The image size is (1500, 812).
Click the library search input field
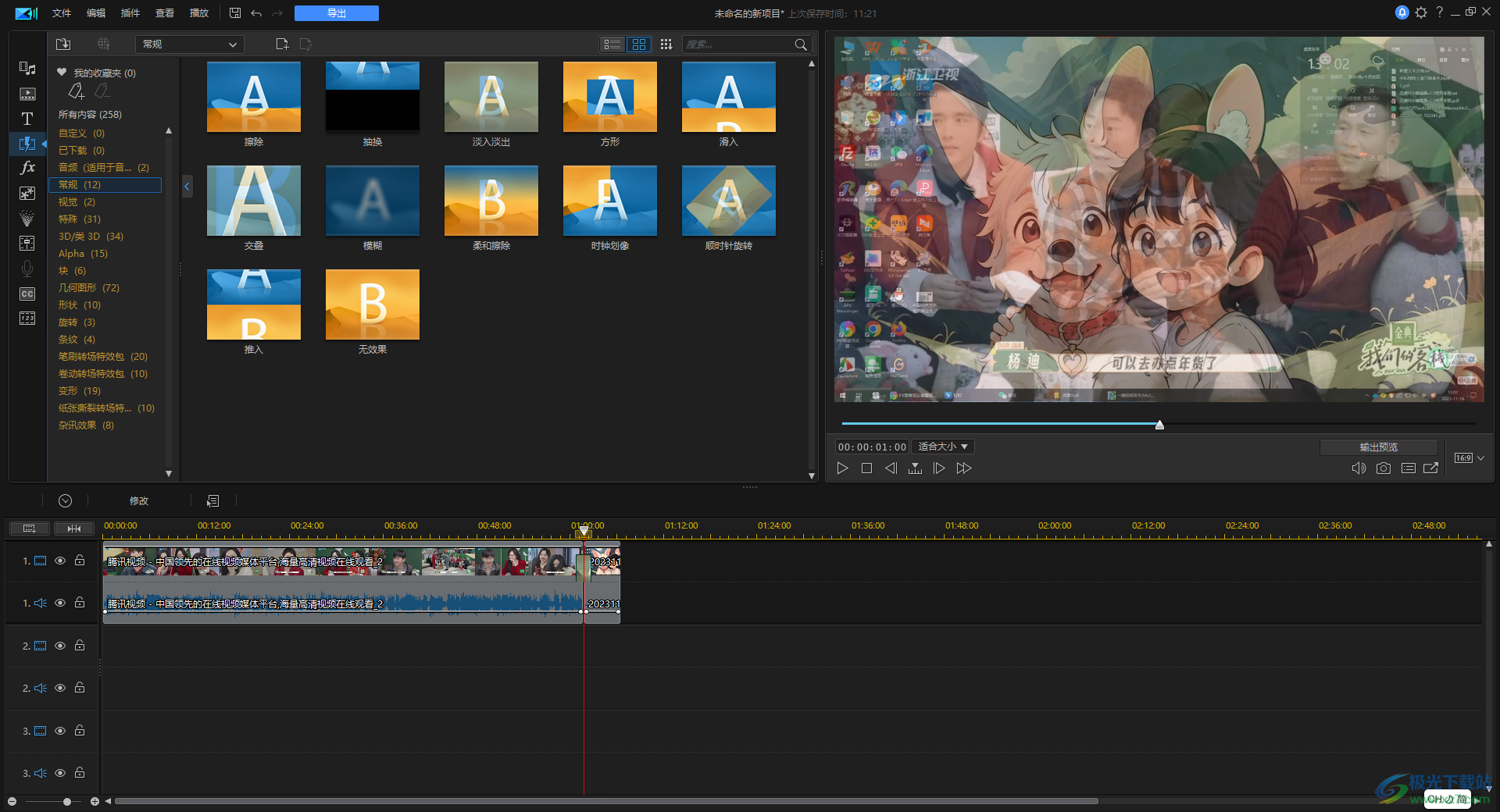click(x=737, y=45)
